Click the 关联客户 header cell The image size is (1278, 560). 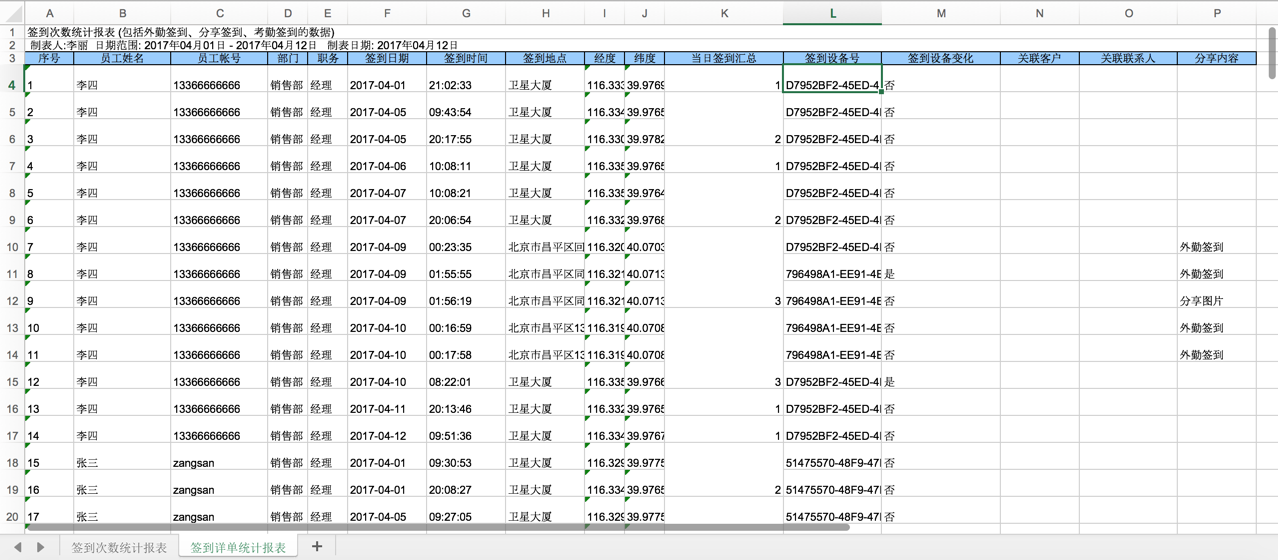click(x=1039, y=58)
